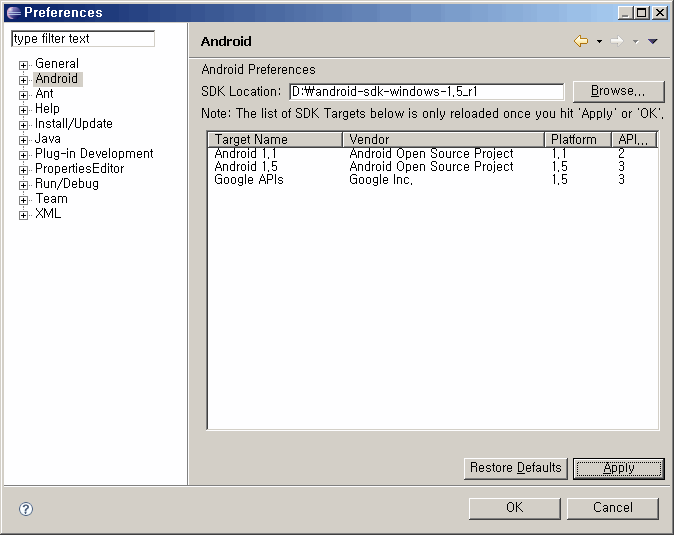
Task: Open the back history dropdown arrow
Action: point(599,42)
